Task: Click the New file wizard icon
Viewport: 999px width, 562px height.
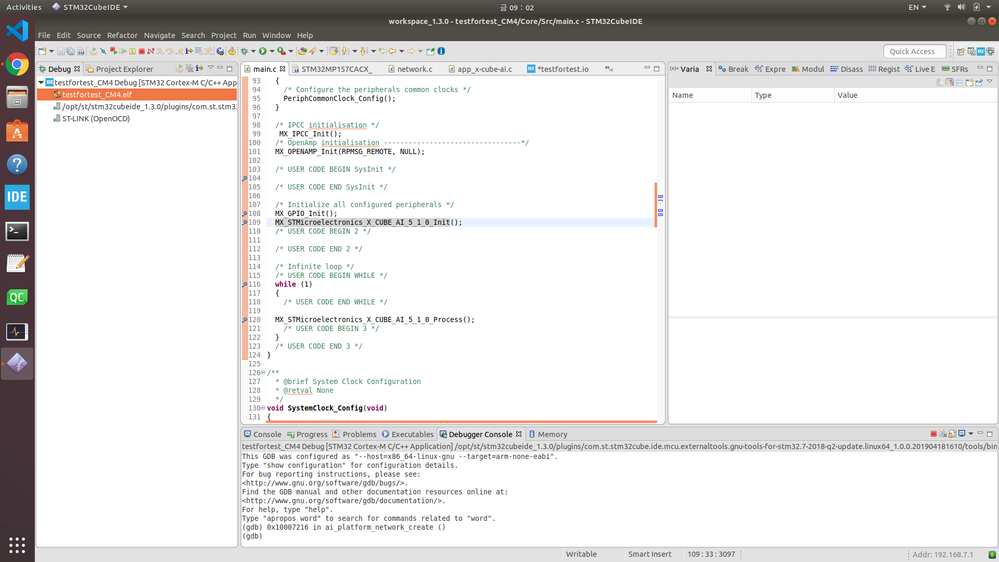Action: click(x=41, y=51)
